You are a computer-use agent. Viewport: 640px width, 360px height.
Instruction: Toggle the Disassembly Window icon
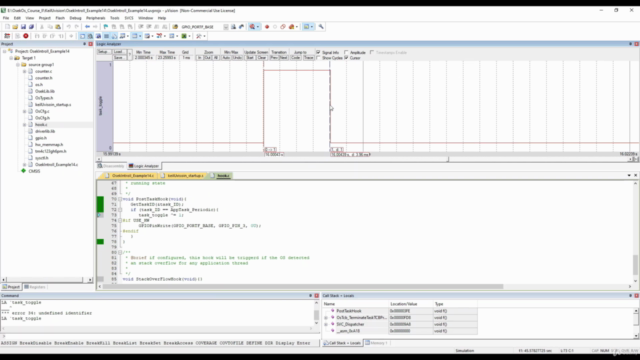[x=90, y=36]
